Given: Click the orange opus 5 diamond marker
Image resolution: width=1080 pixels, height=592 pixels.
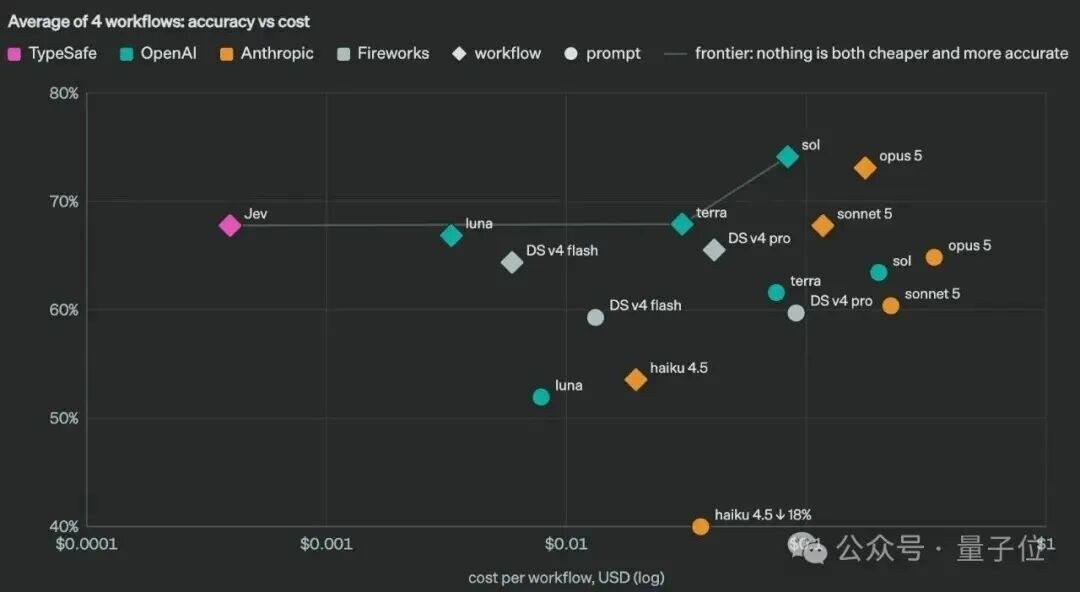Looking at the screenshot, I should click(x=865, y=167).
